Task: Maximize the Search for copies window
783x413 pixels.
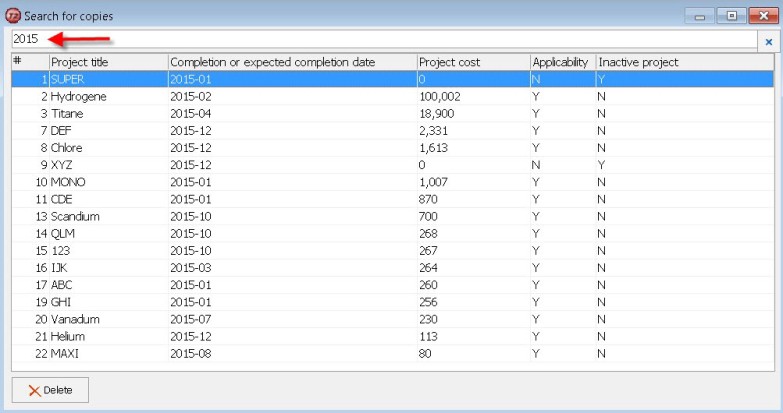Action: (732, 16)
